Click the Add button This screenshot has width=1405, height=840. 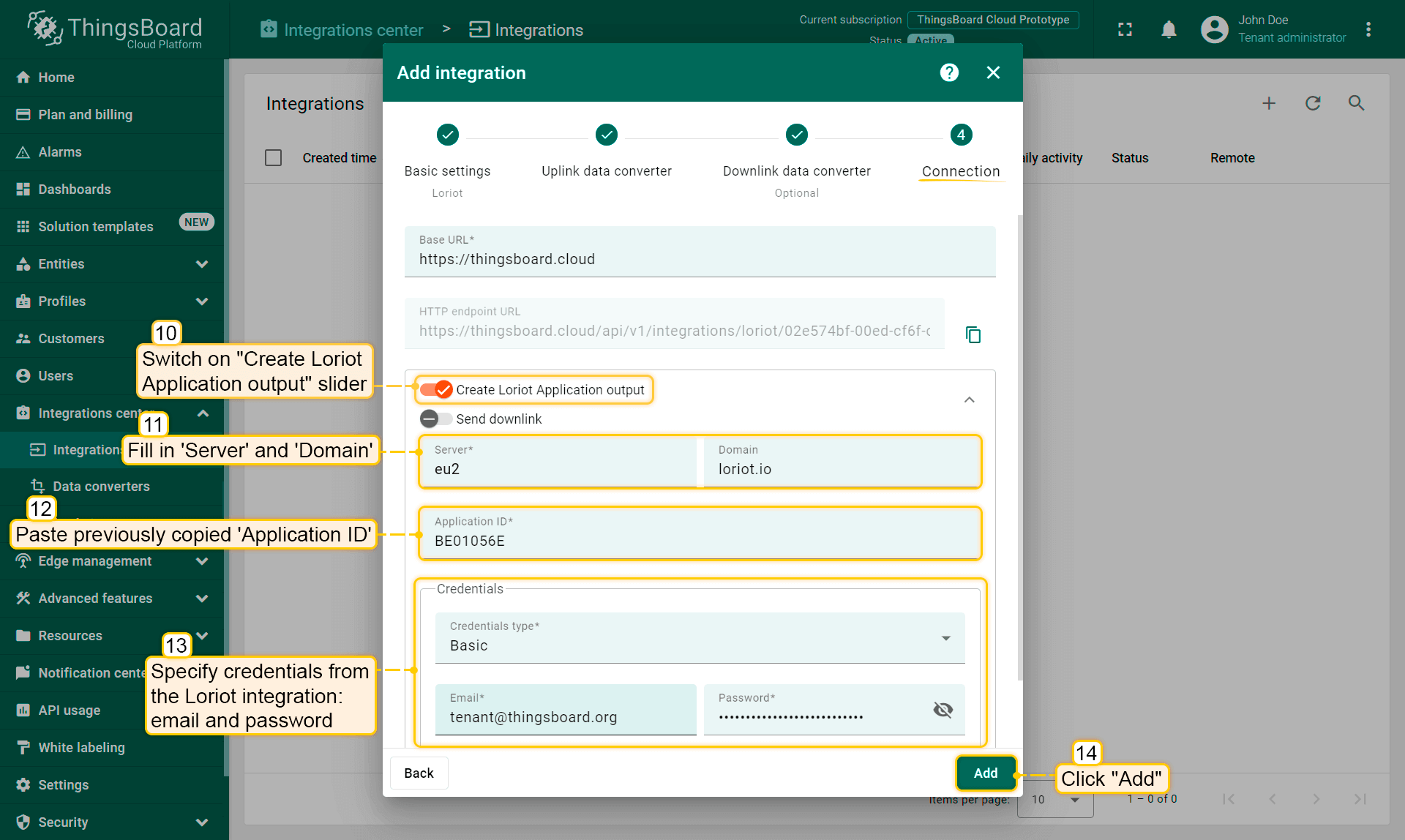tap(986, 773)
